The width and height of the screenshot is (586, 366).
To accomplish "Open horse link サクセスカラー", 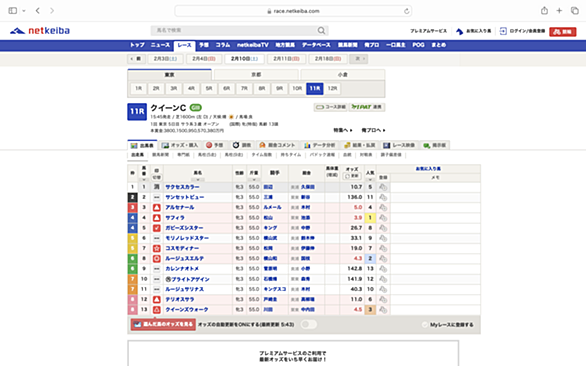I will 182,187.
